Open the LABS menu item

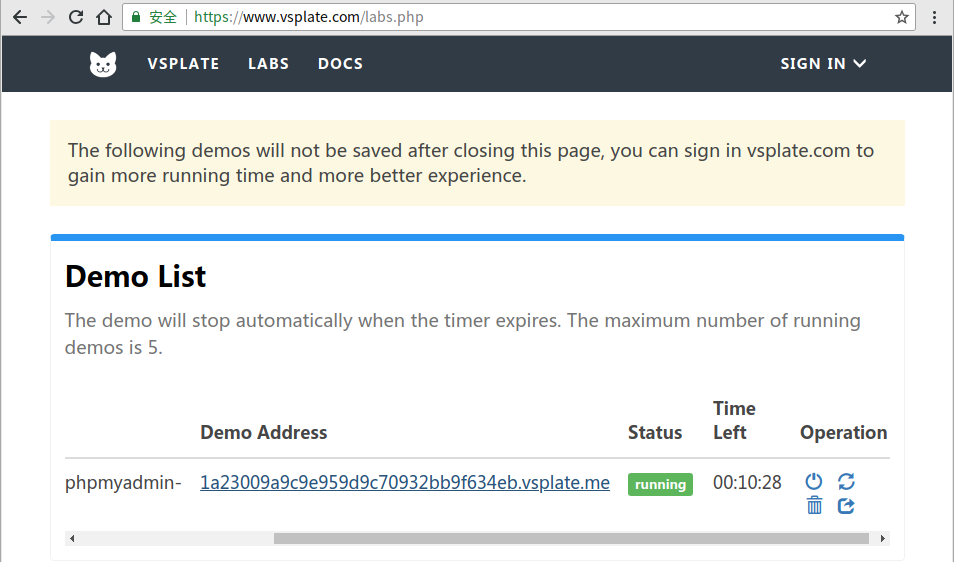coord(268,64)
